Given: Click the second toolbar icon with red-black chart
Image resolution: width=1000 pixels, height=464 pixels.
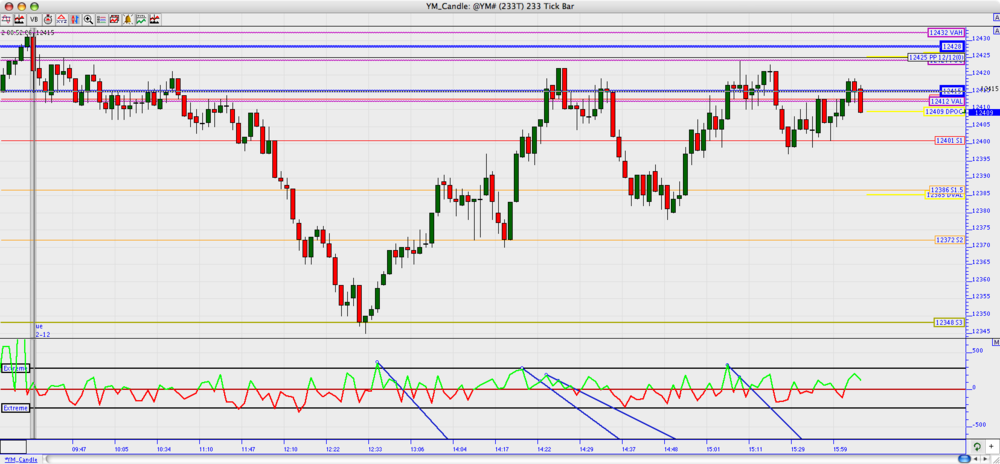Looking at the screenshot, I should tap(20, 20).
